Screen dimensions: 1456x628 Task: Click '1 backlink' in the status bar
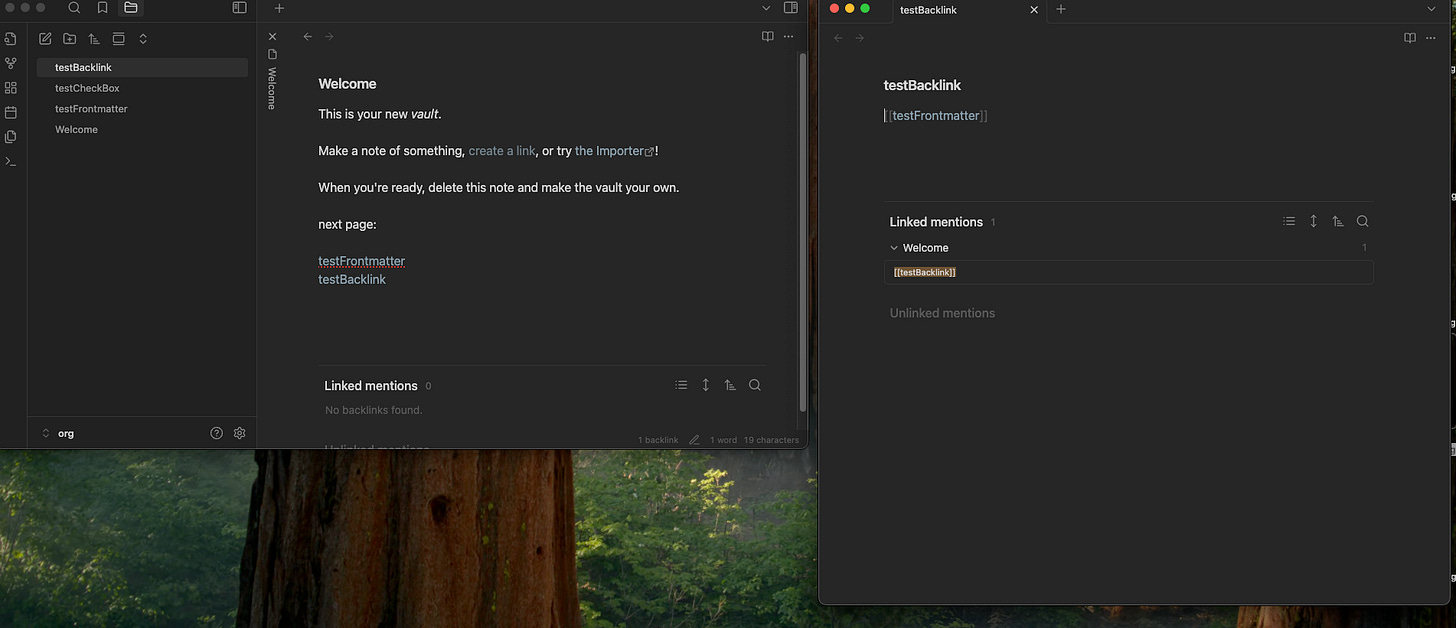point(658,440)
